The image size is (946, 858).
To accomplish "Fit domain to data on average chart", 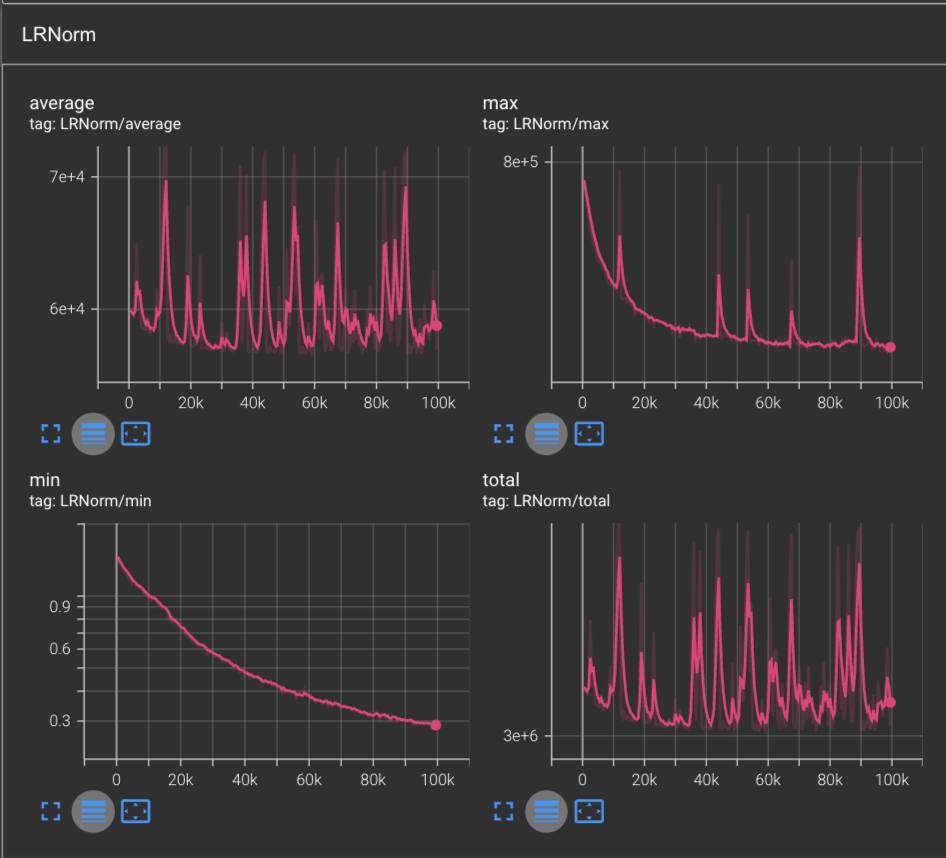I will click(136, 433).
